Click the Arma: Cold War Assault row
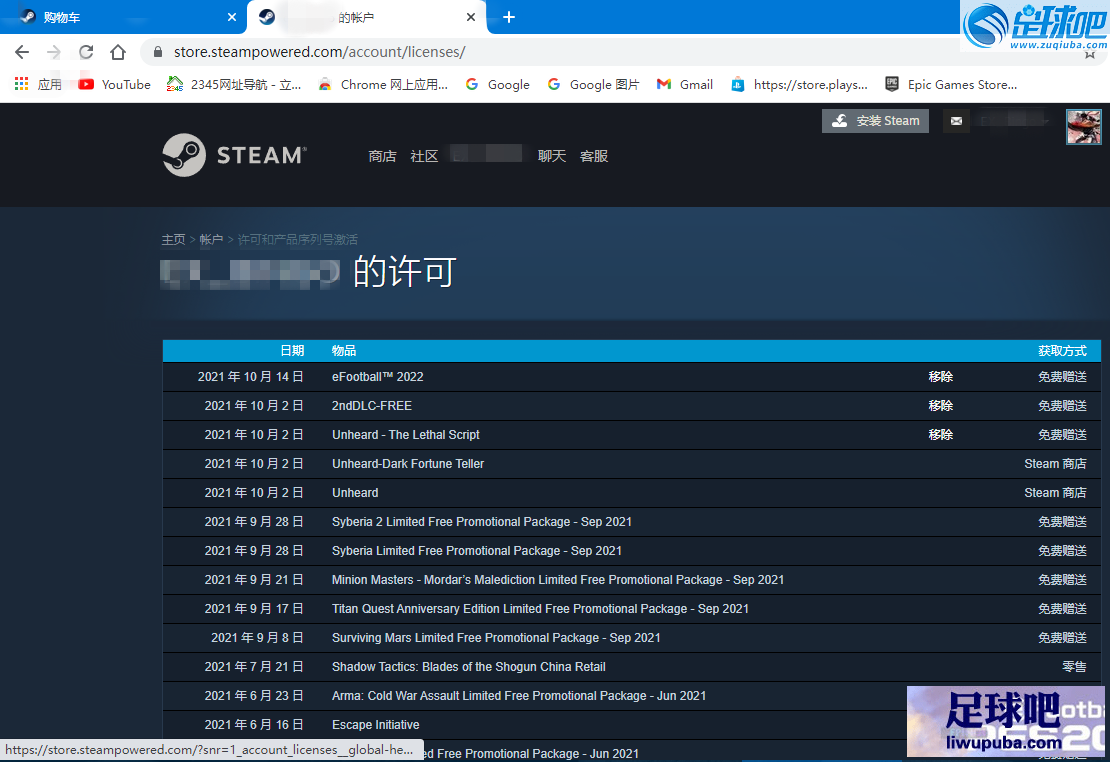Screen dimensions: 1110x762 631,696
